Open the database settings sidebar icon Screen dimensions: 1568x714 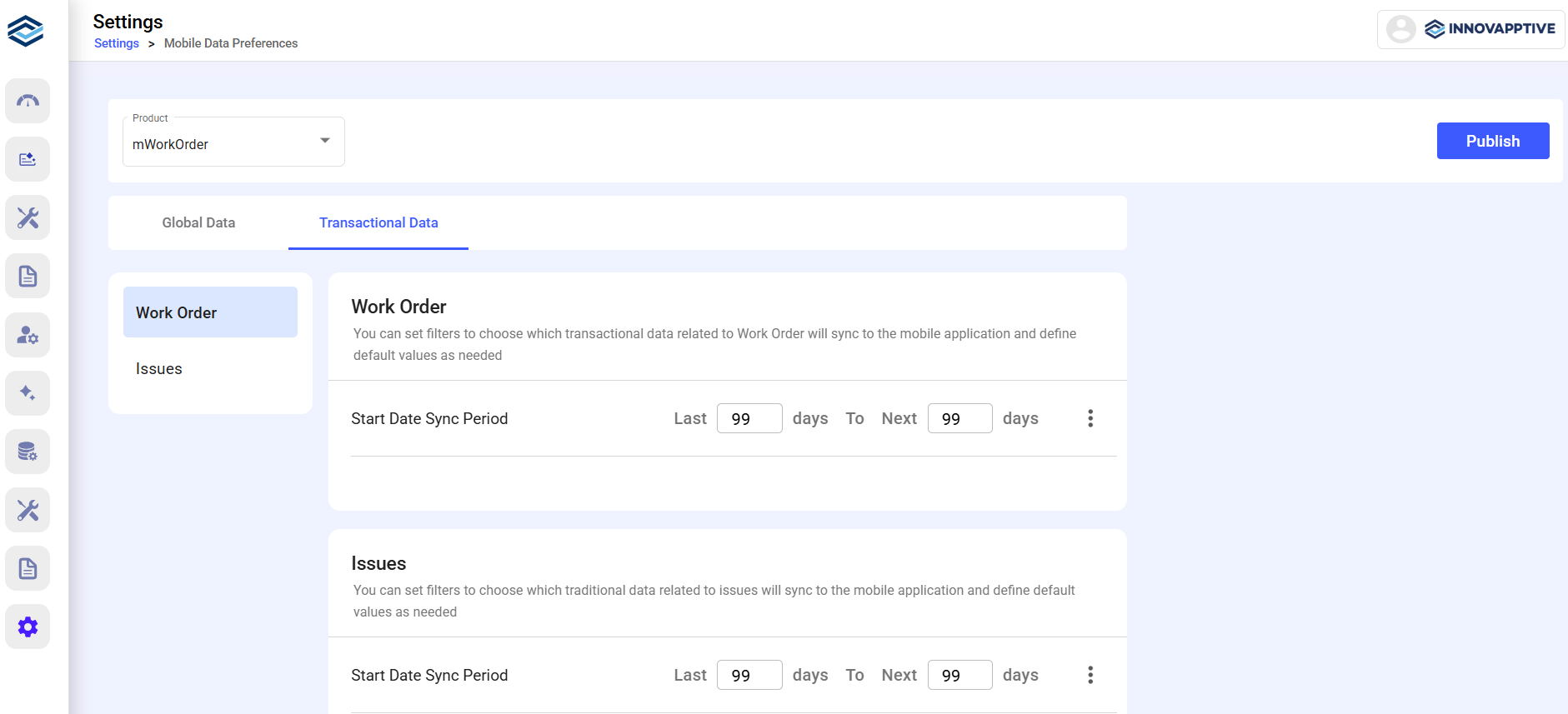[28, 452]
